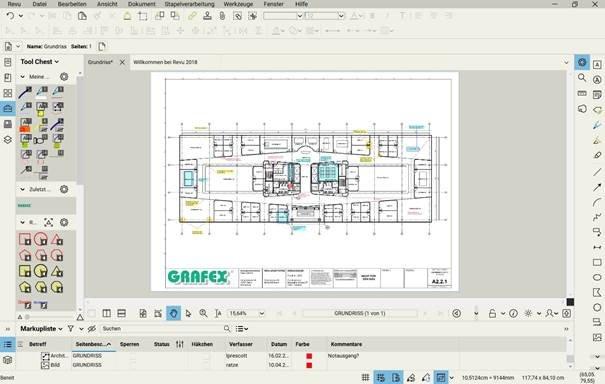Select the Pan hand tool
This screenshot has width=605, height=384.
click(173, 313)
